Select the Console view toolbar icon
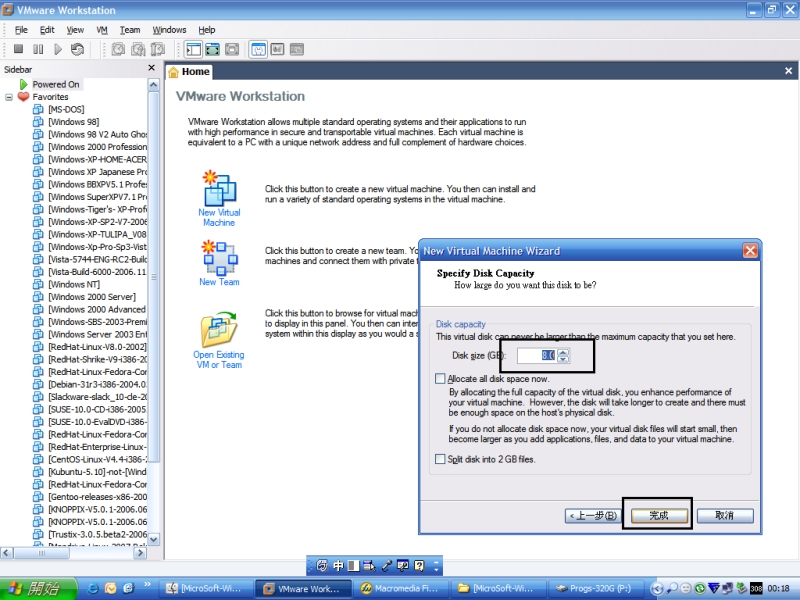Image resolution: width=800 pixels, height=600 pixels. point(278,49)
